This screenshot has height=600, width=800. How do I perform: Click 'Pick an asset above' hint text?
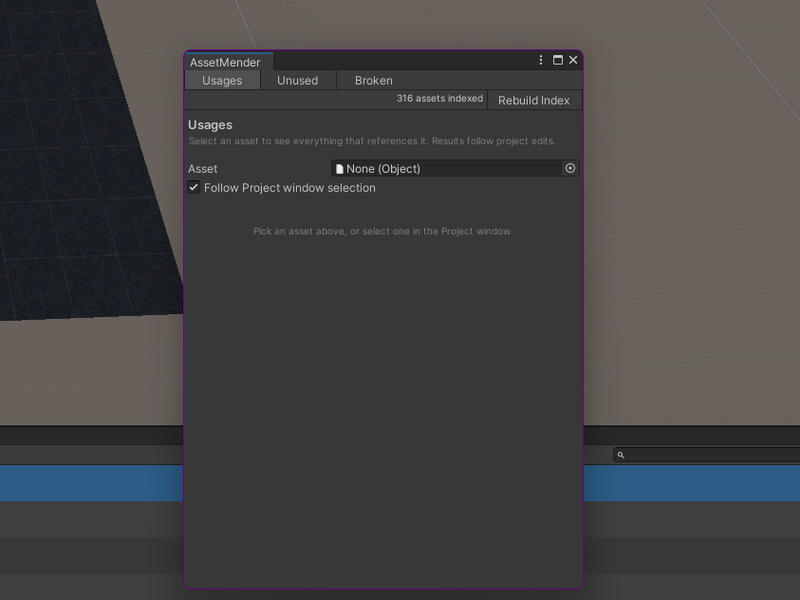pos(383,231)
